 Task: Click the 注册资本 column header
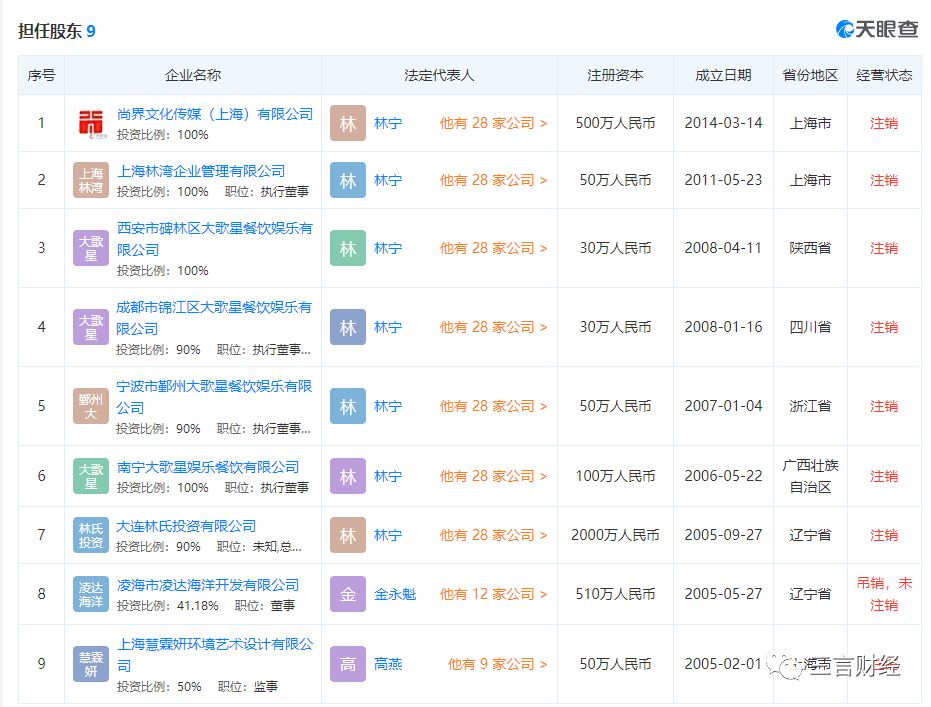615,75
